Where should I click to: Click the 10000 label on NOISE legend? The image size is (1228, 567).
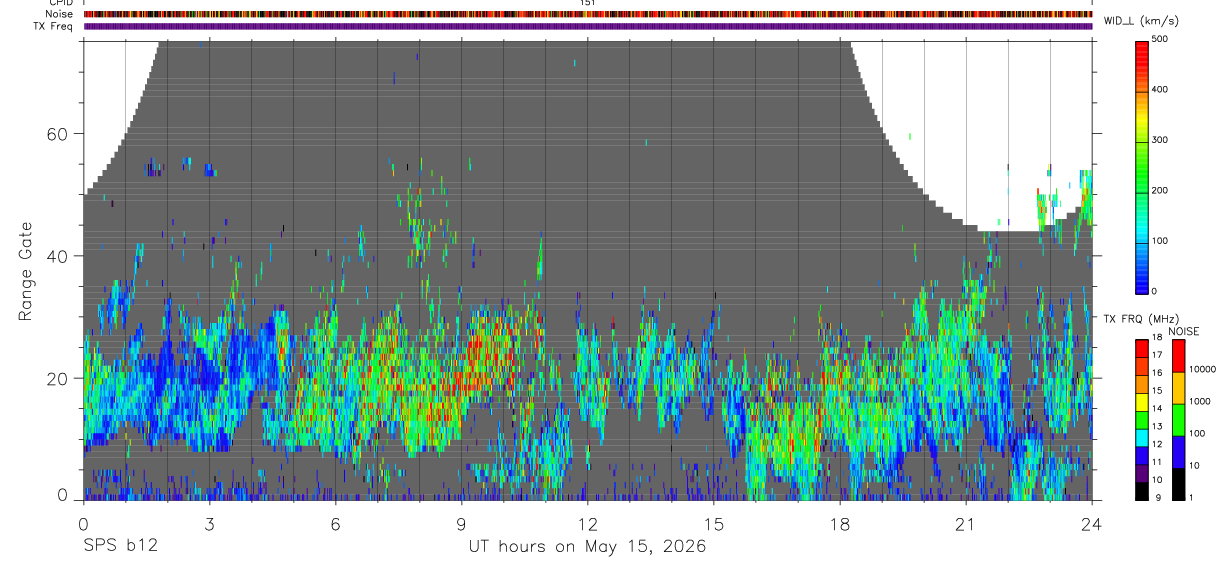[1202, 369]
